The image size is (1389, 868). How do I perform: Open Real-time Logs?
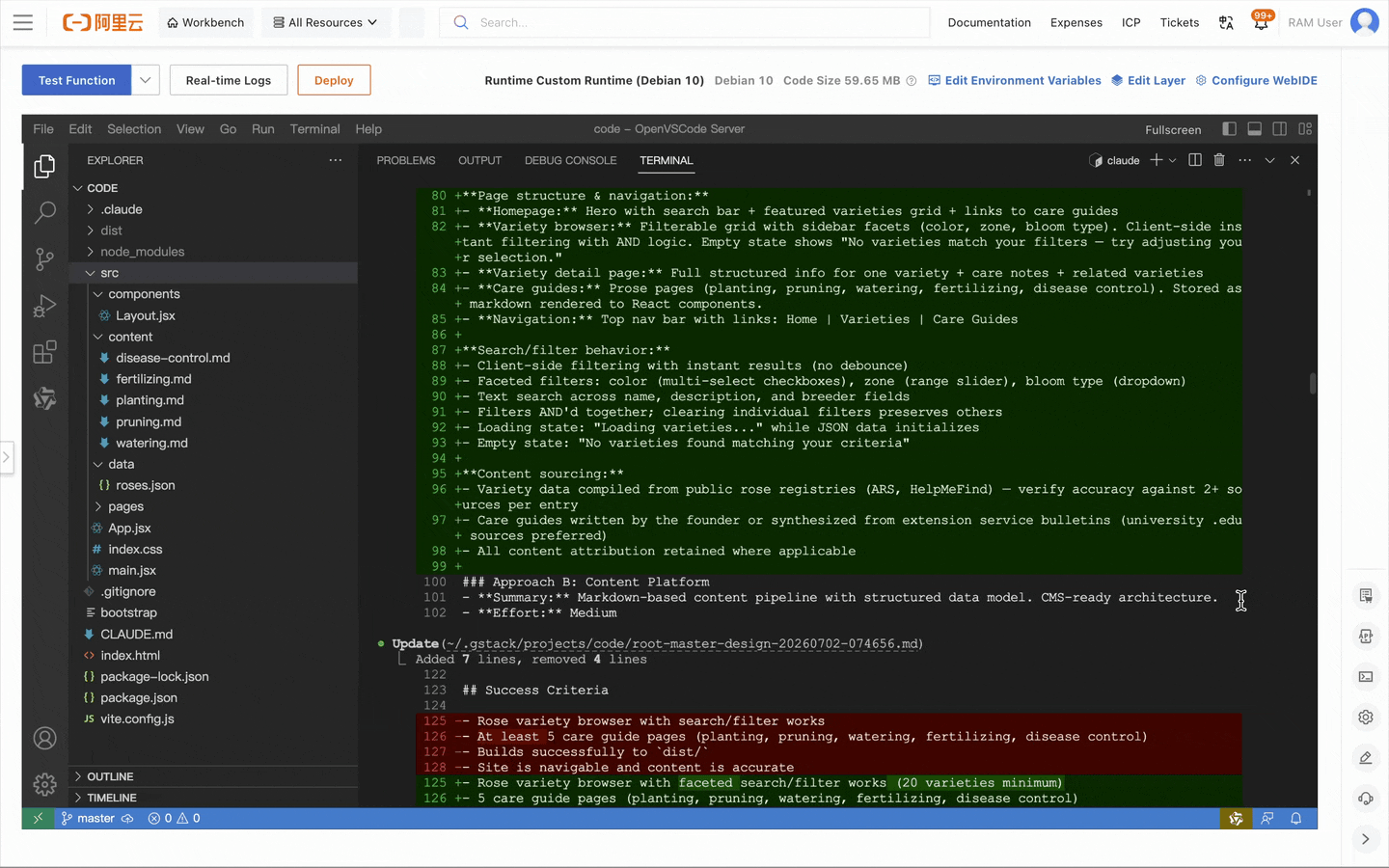pyautogui.click(x=229, y=80)
